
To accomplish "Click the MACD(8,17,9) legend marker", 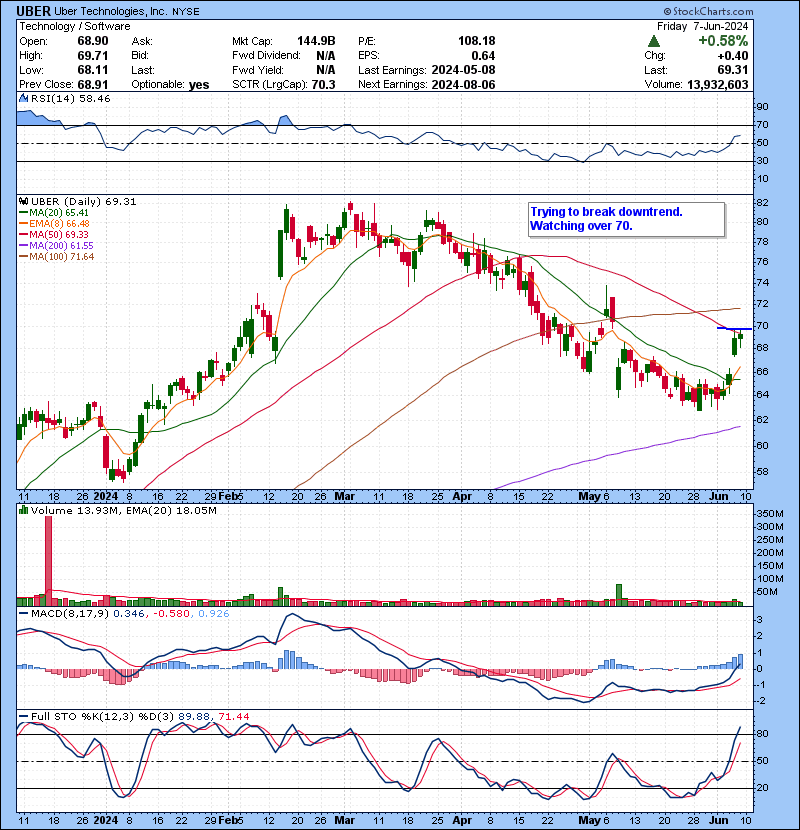I will pos(23,613).
